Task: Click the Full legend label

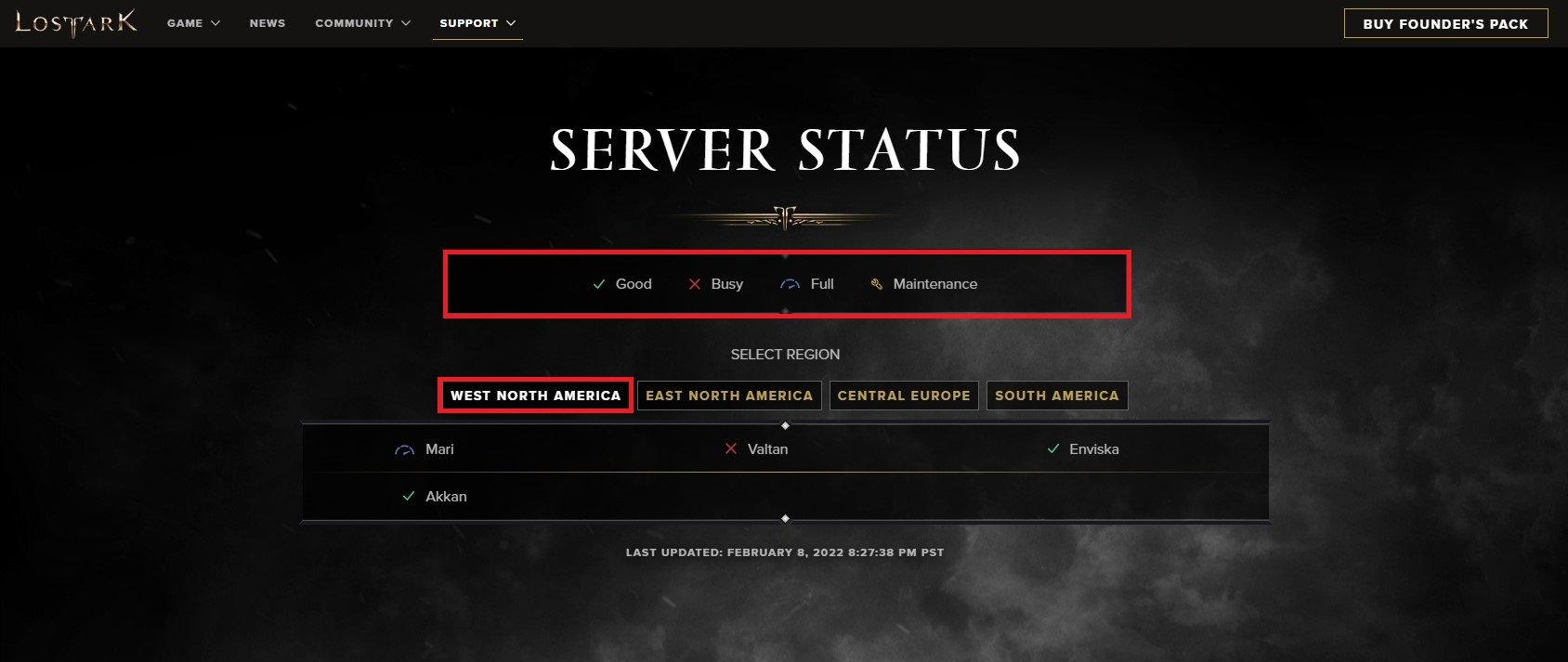Action: (x=822, y=284)
